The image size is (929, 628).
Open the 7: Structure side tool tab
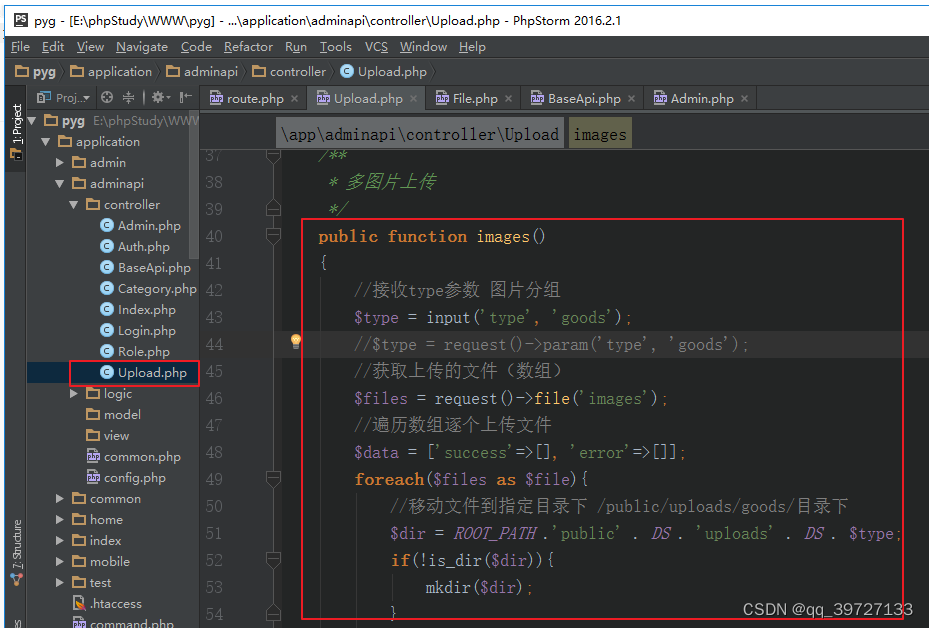pyautogui.click(x=16, y=553)
